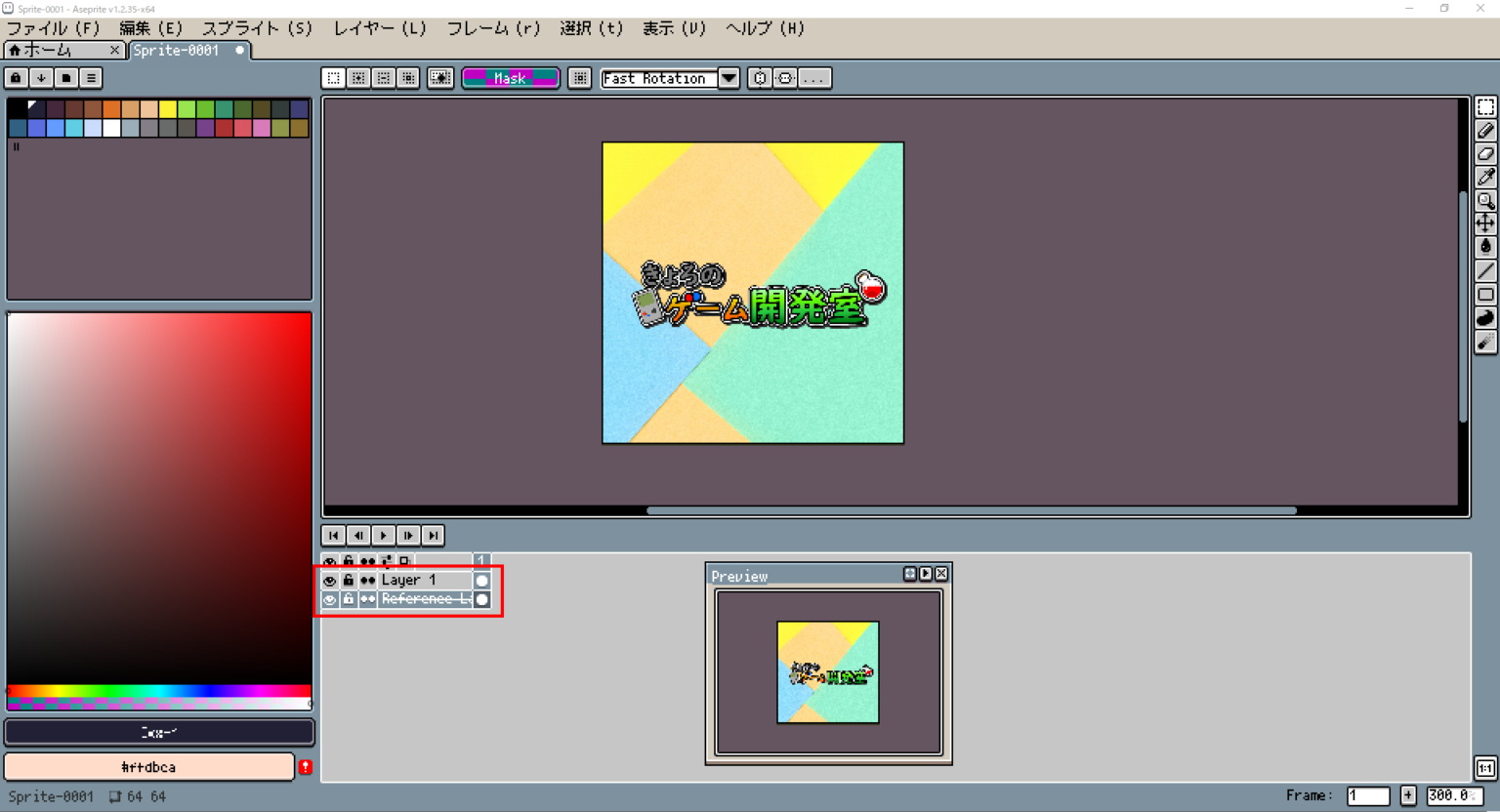Select the Pencil tool

point(1485,131)
